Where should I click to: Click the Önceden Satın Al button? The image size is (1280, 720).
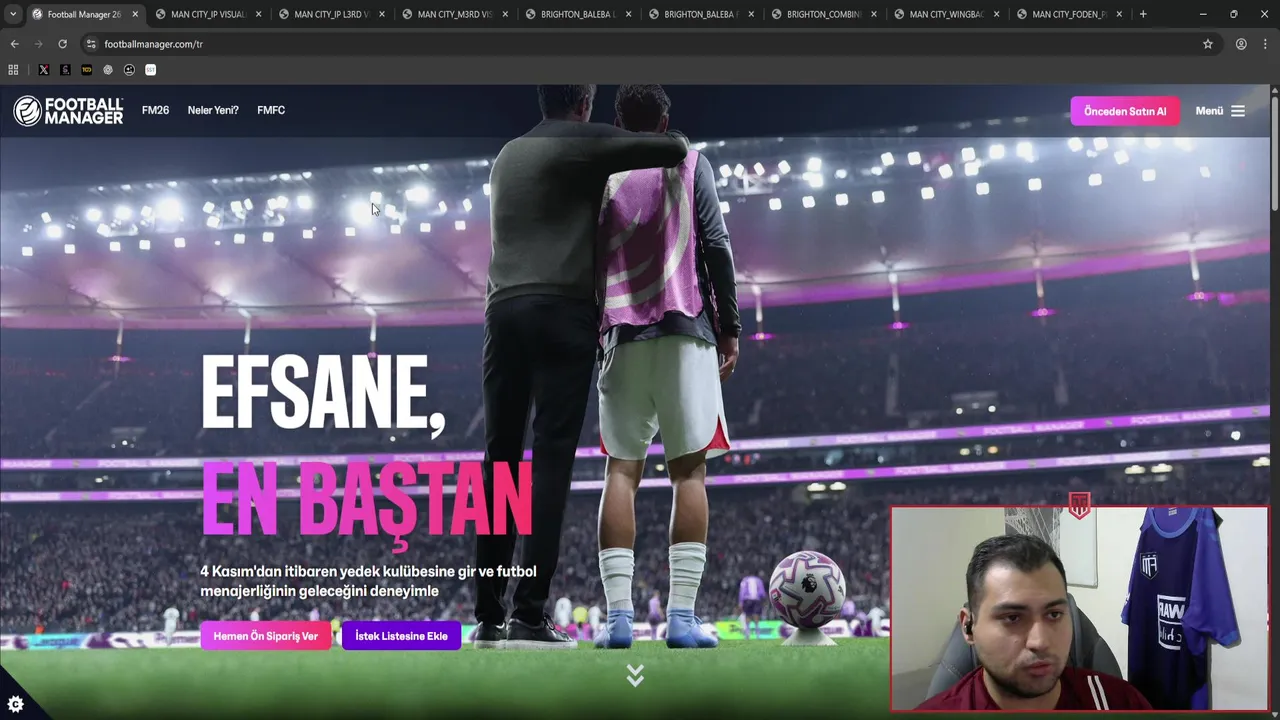[x=1125, y=111]
